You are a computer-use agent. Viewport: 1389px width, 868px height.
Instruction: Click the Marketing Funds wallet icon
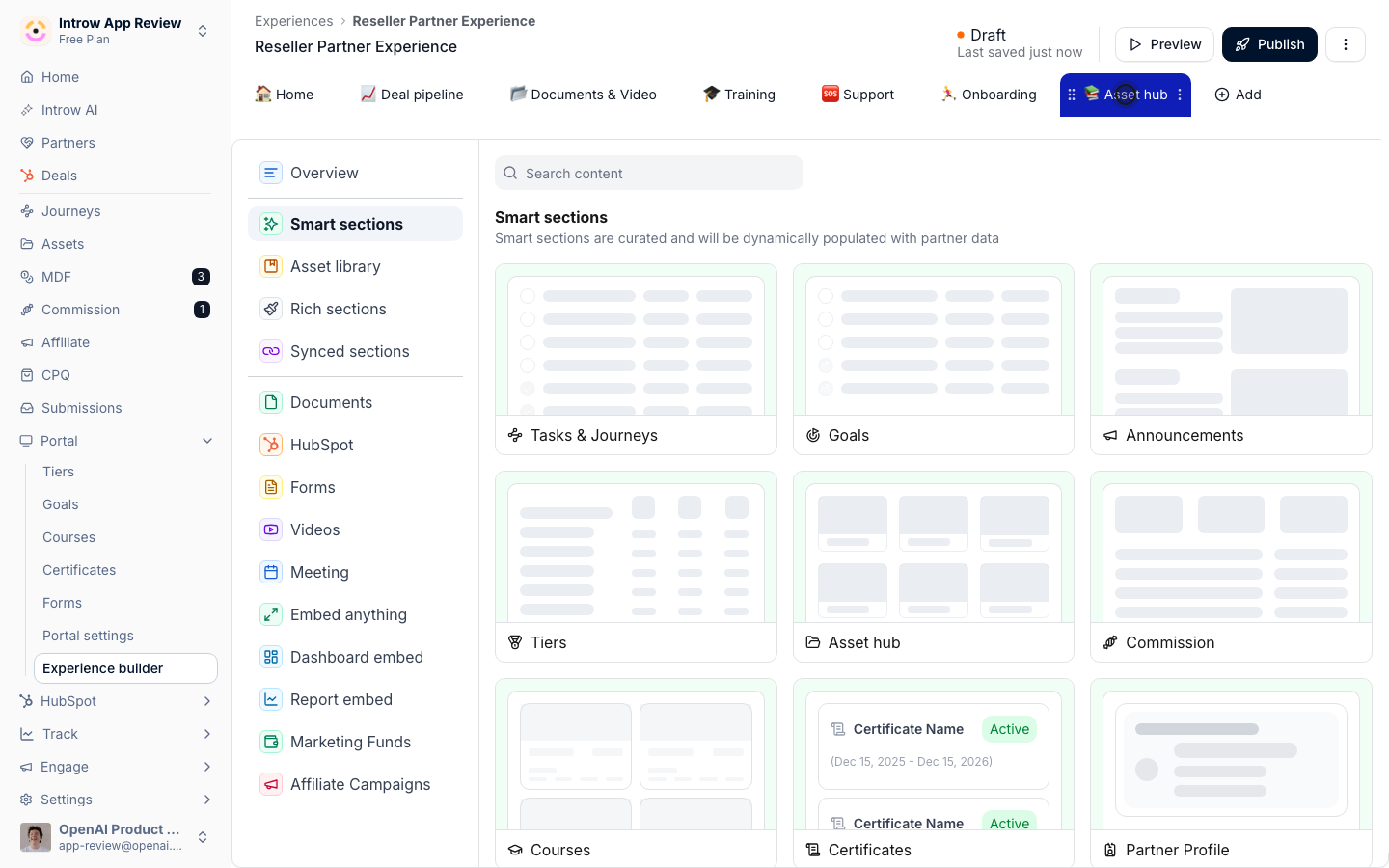click(x=271, y=742)
